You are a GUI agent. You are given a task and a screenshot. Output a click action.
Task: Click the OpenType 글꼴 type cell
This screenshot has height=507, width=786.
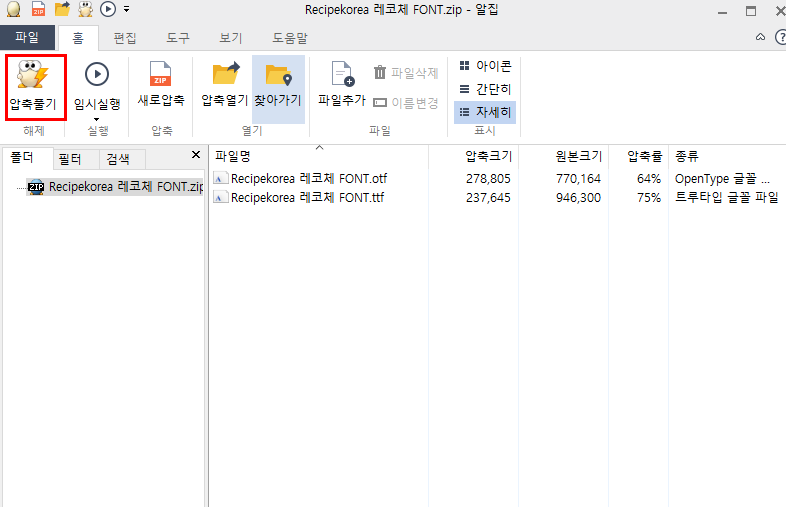[x=722, y=179]
